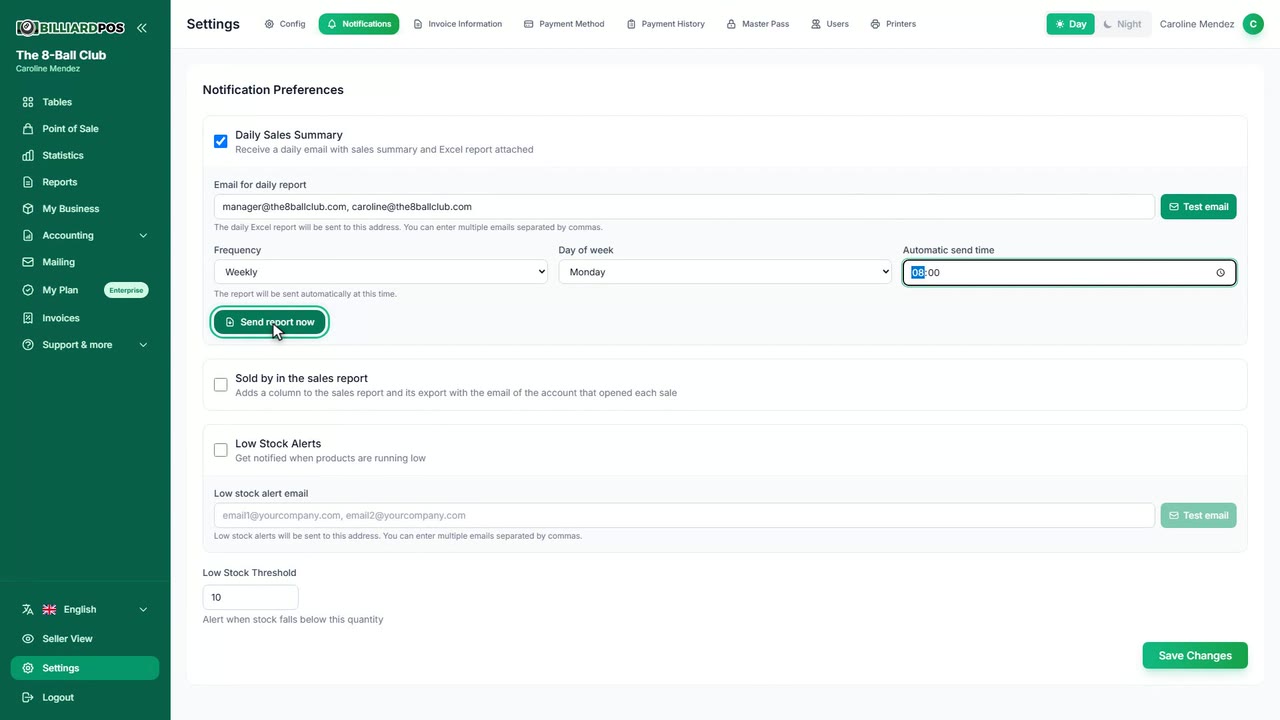Click the Seller View eye icon
Viewport: 1280px width, 720px height.
[28, 639]
